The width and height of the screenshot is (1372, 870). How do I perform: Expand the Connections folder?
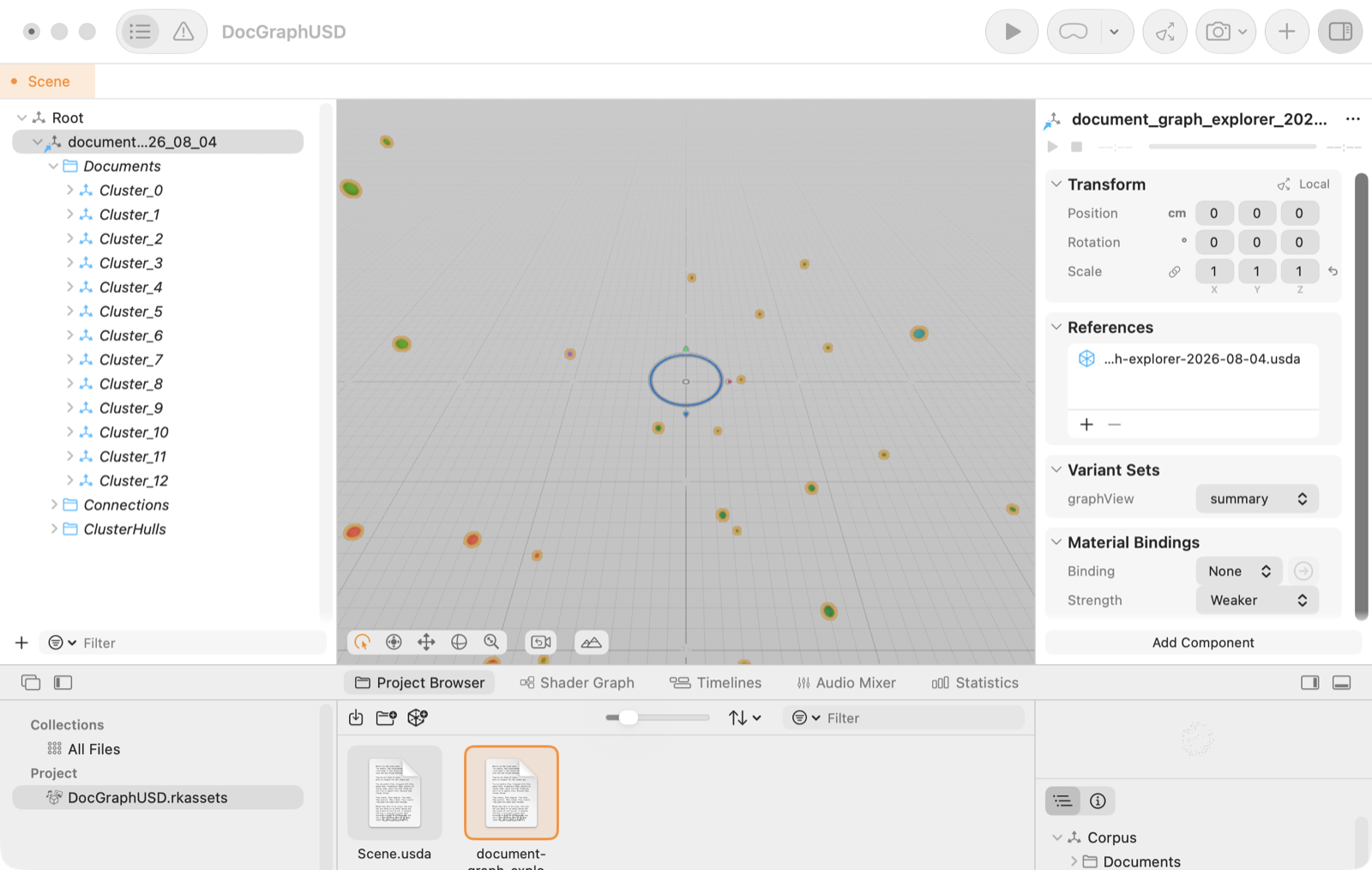[54, 504]
